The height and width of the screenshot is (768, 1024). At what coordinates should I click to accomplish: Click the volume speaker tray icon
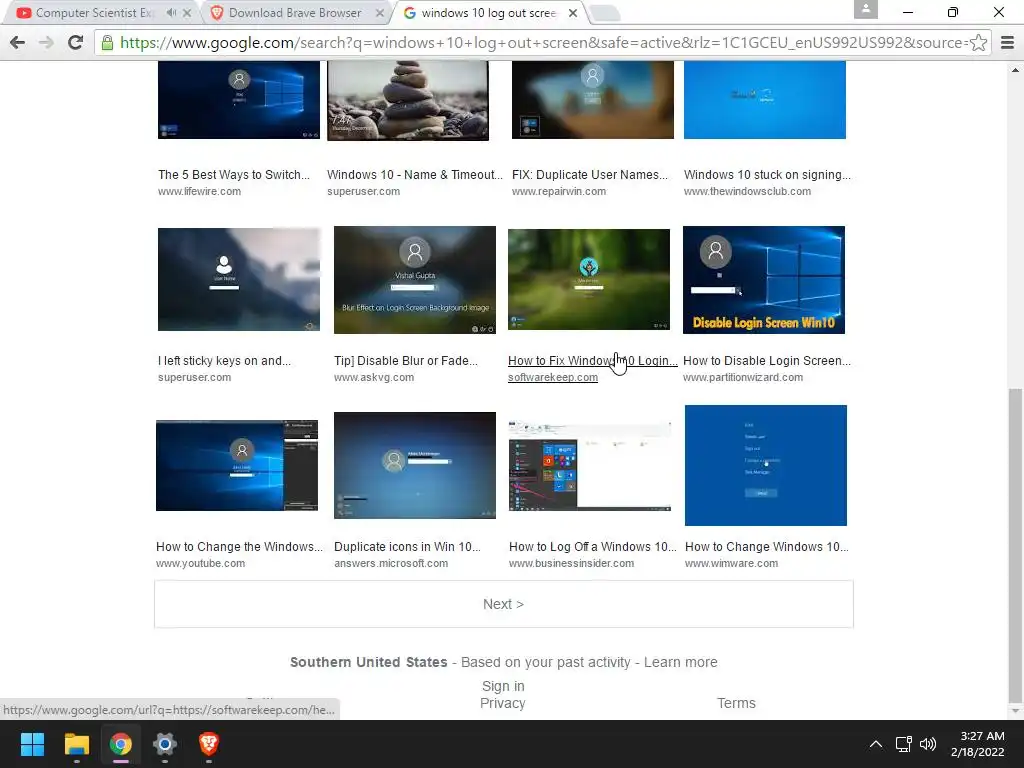click(x=927, y=744)
